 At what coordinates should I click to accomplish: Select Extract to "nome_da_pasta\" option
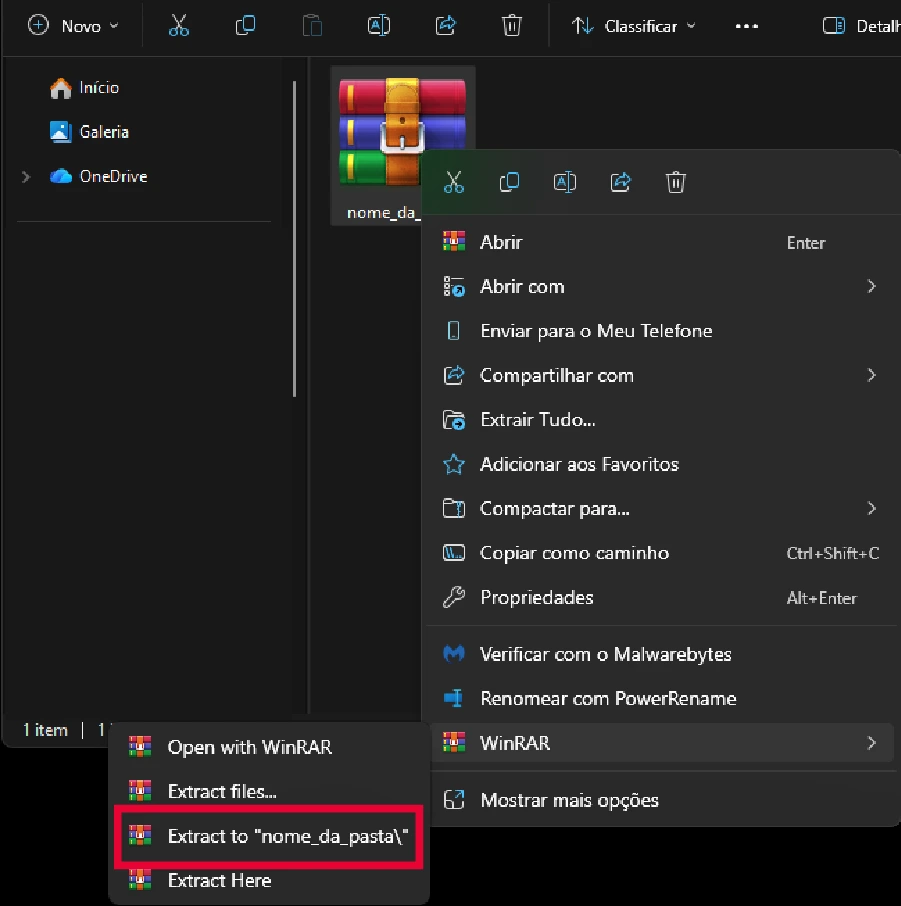pyautogui.click(x=288, y=836)
